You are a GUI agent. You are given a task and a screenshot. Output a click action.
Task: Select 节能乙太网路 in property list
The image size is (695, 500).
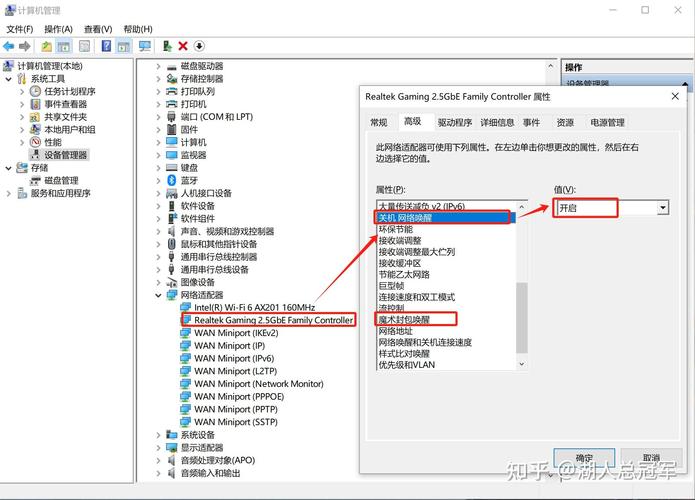point(404,274)
